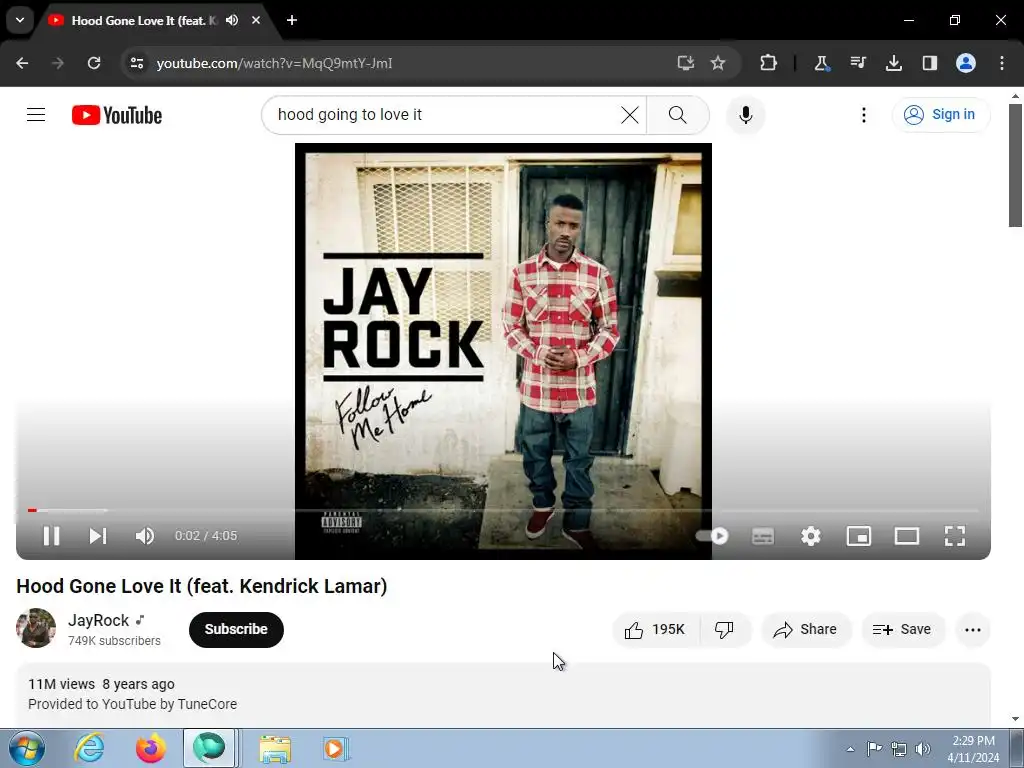
Task: Open the JayRock channel name link
Action: tap(99, 620)
